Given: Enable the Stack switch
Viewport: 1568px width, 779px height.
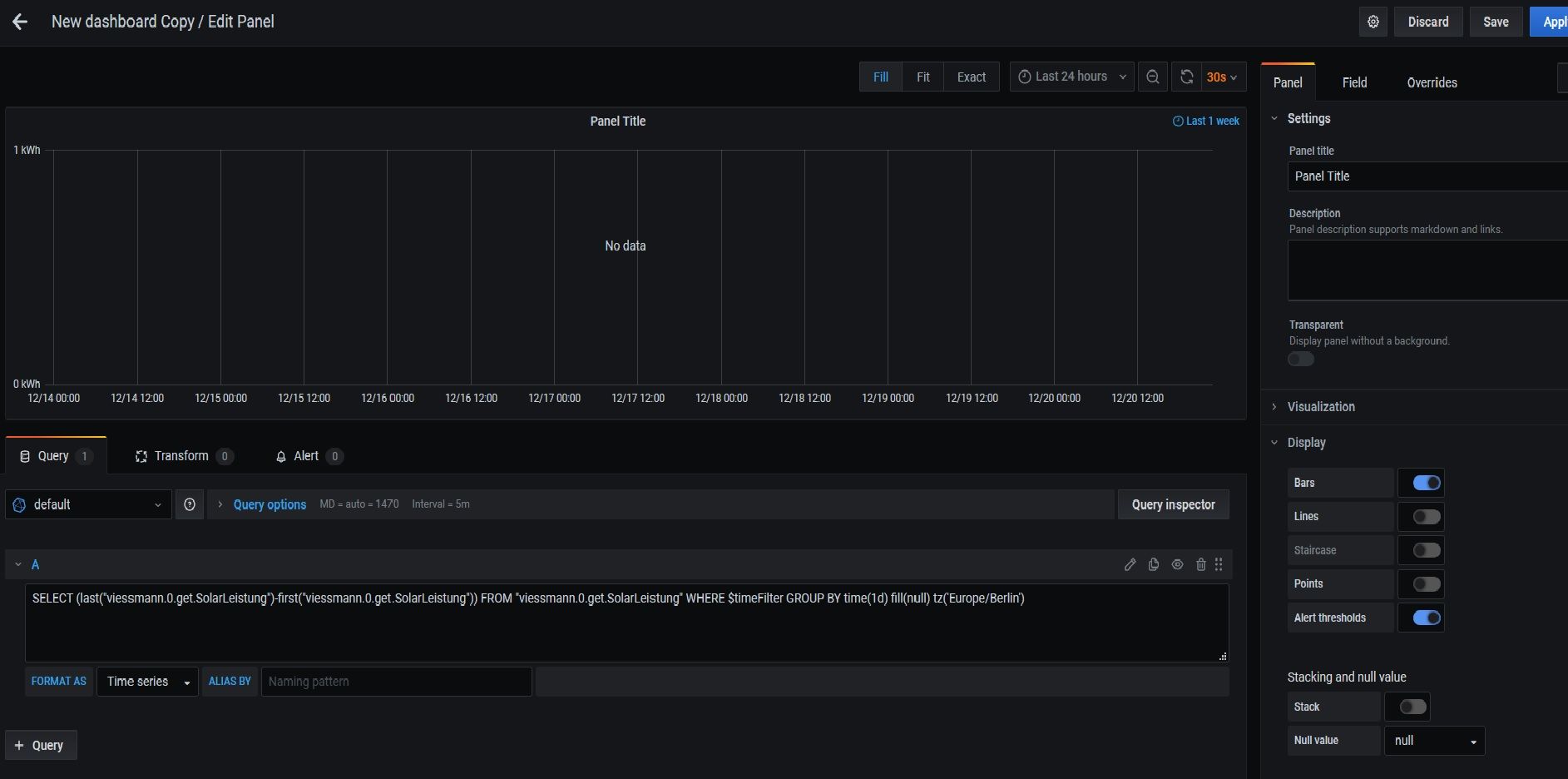Looking at the screenshot, I should [1412, 707].
